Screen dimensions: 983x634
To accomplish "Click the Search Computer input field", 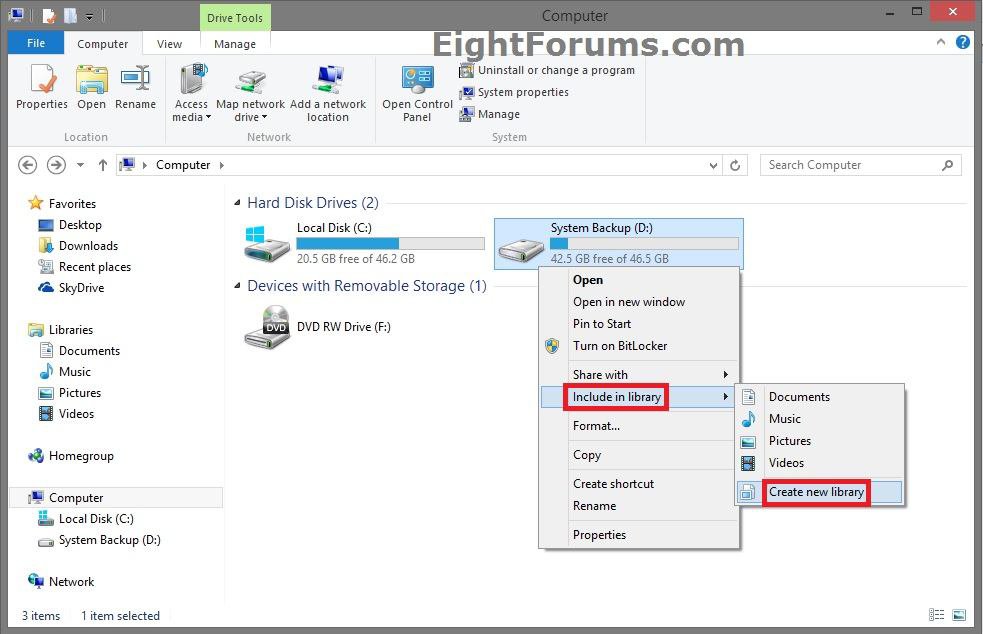I will click(x=850, y=165).
